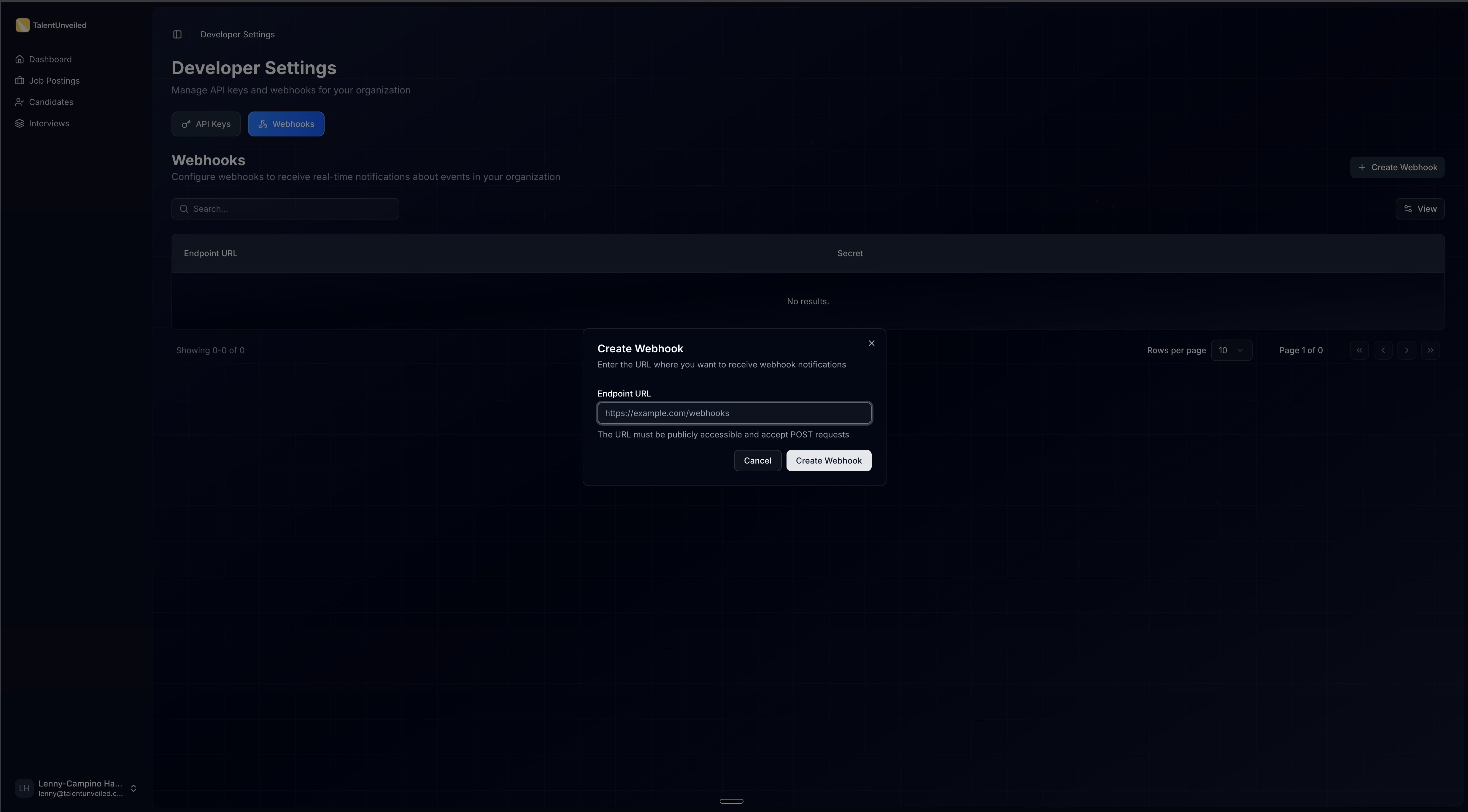This screenshot has height=812, width=1468.
Task: Confirm with the dialog's Create Webhook button
Action: 829,460
